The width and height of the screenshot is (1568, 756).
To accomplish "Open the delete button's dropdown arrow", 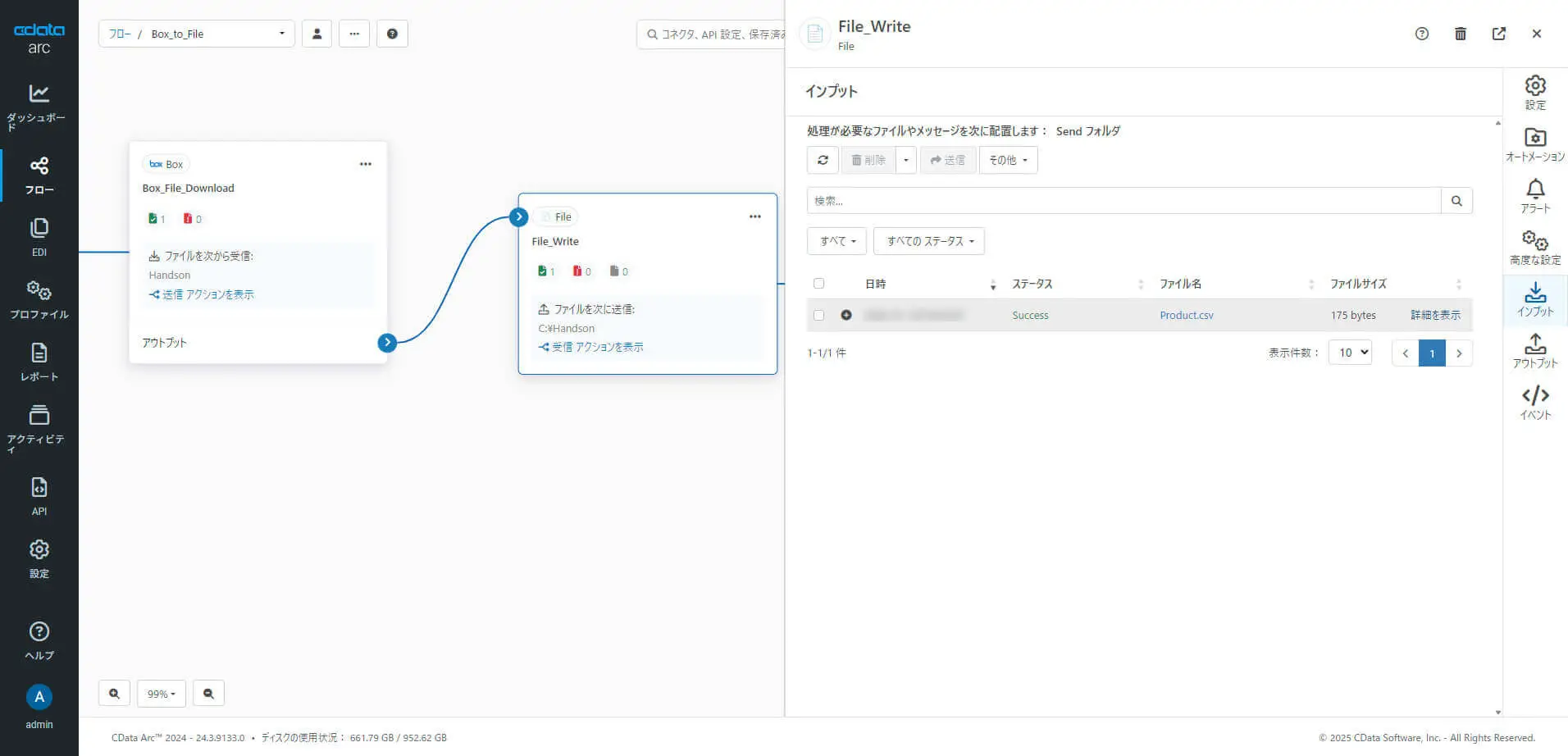I will pos(905,160).
